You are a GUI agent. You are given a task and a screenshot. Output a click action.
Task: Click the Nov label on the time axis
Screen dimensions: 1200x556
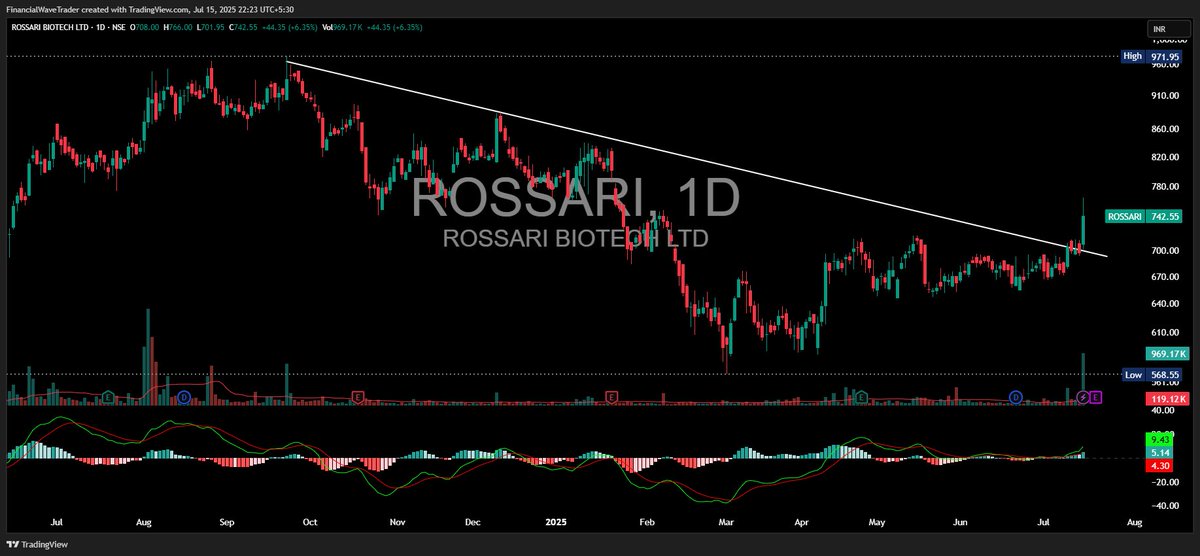click(x=397, y=522)
